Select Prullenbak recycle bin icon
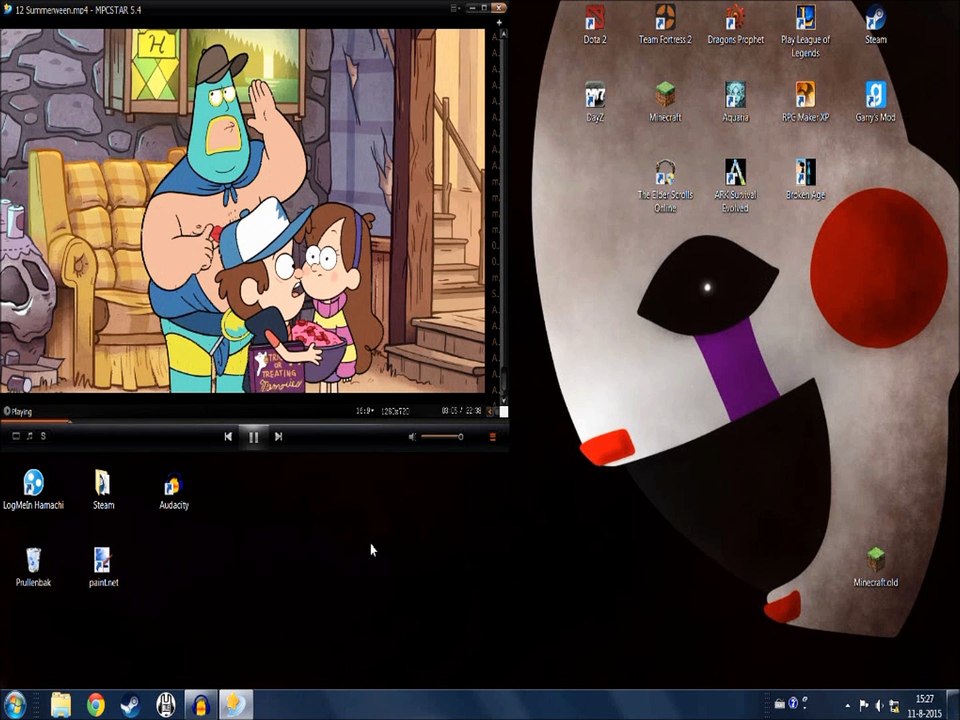The width and height of the screenshot is (960, 720). pos(33,568)
